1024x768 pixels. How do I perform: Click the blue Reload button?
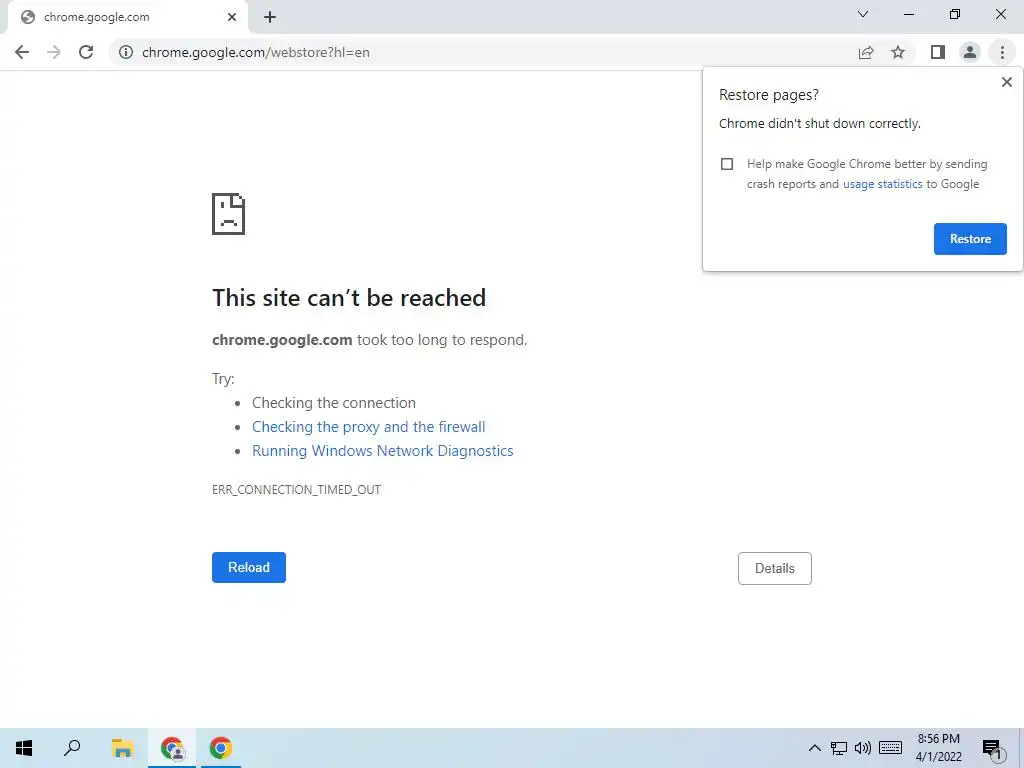tap(249, 568)
